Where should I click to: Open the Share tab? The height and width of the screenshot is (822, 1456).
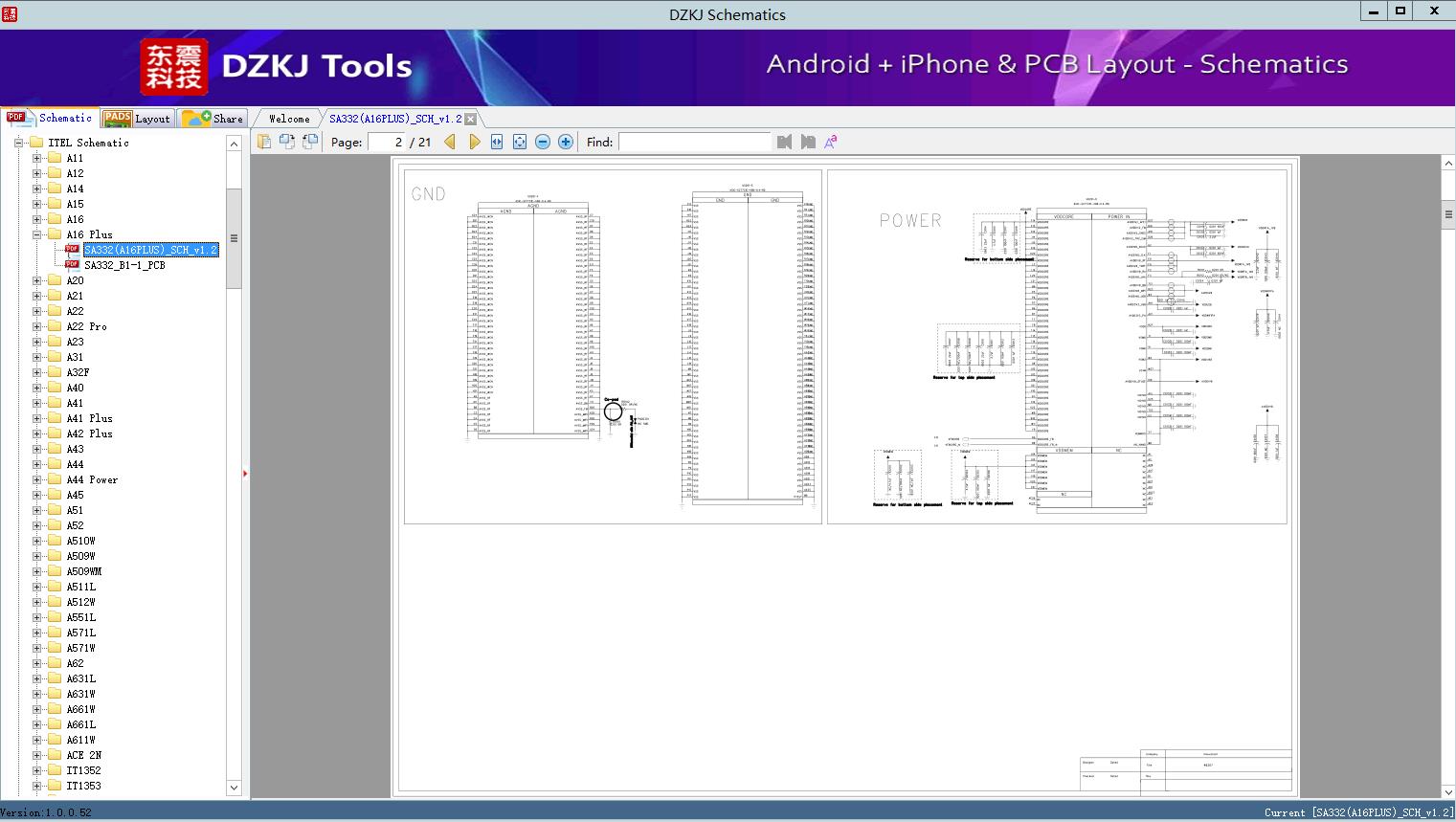(213, 119)
